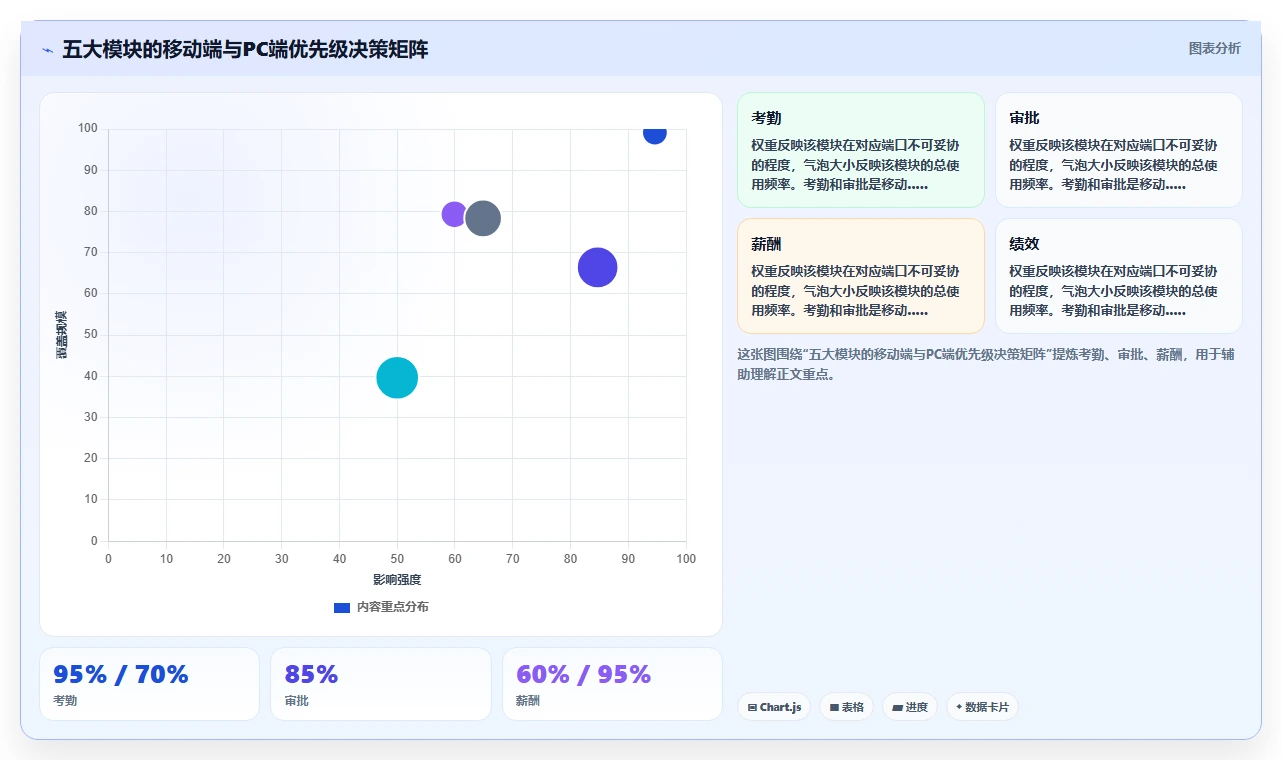The image size is (1282, 760).
Task: Click the 95% / 70% 考勤 stat card
Action: pyautogui.click(x=149, y=684)
